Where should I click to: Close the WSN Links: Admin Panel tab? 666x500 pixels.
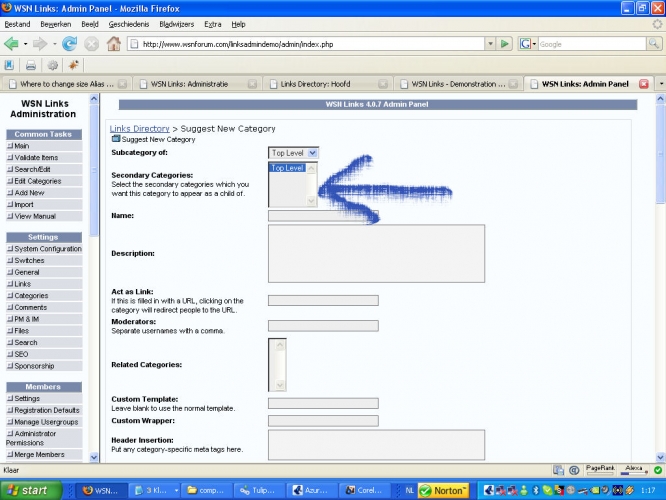643,84
